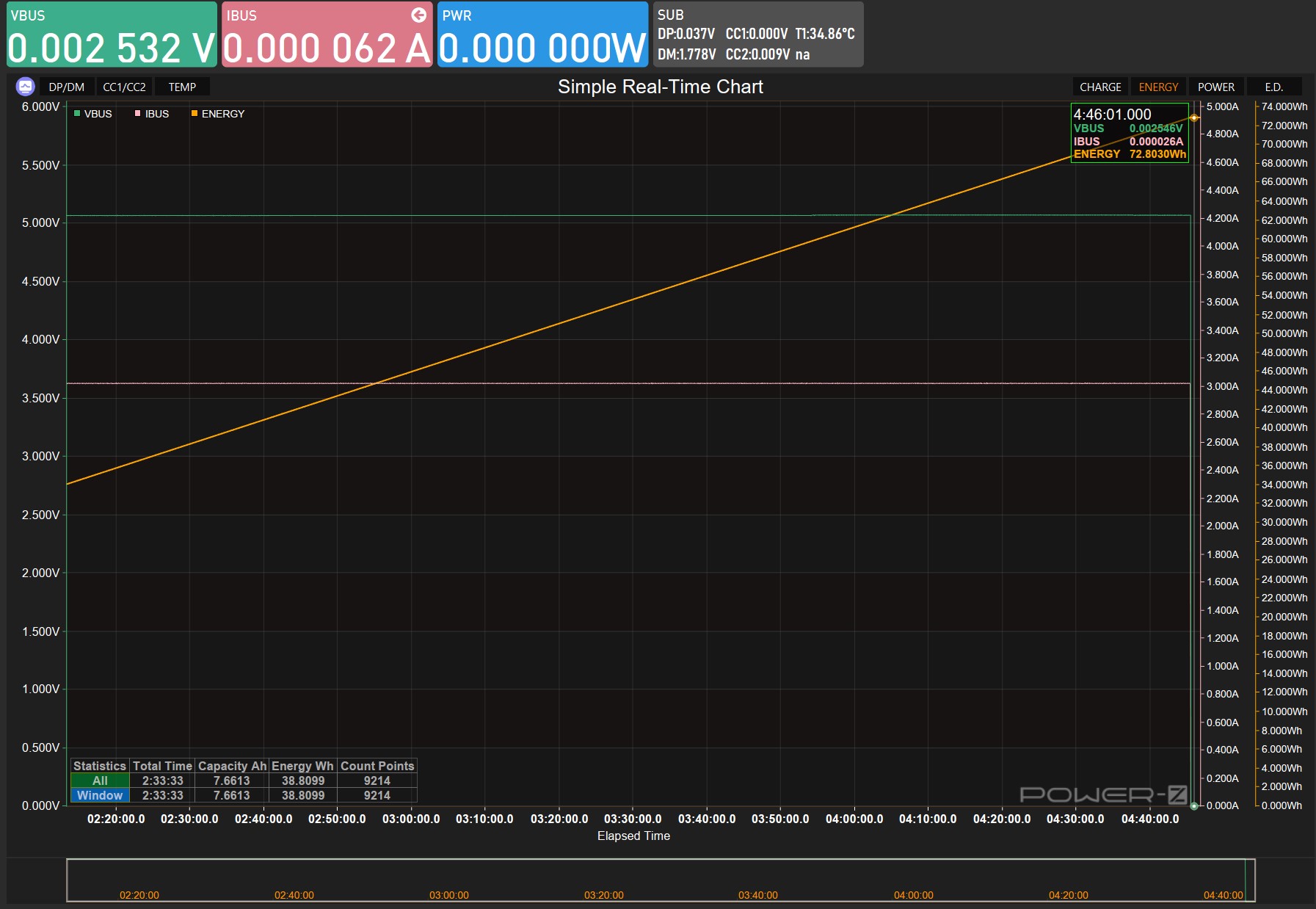Toggle the DP/DM curve button
Screen dimensions: 1316x909
click(67, 87)
